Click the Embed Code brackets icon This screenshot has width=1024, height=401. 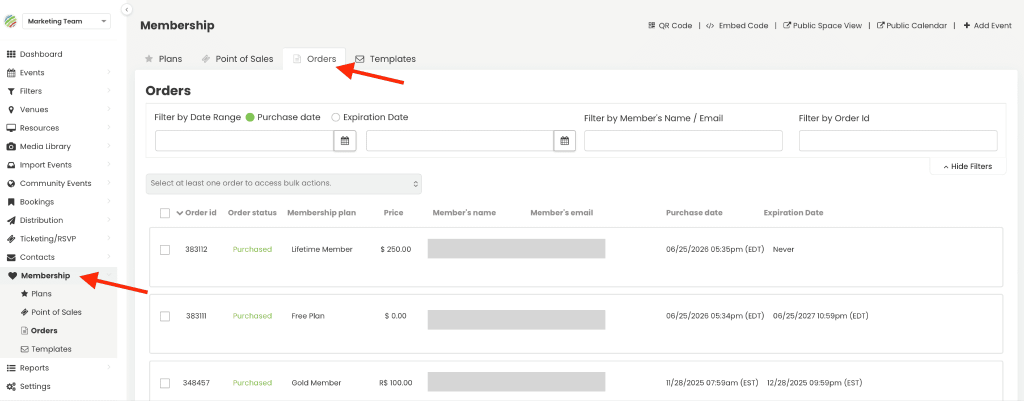click(x=710, y=25)
